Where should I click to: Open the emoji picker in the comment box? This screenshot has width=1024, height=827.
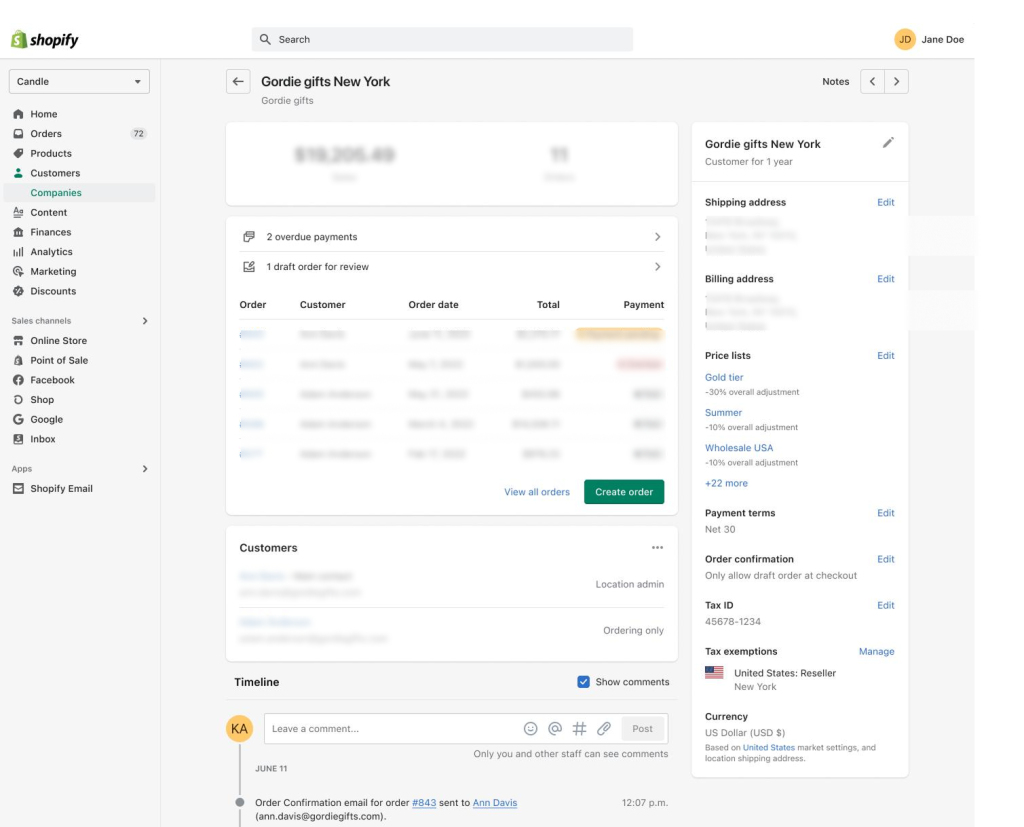[530, 728]
